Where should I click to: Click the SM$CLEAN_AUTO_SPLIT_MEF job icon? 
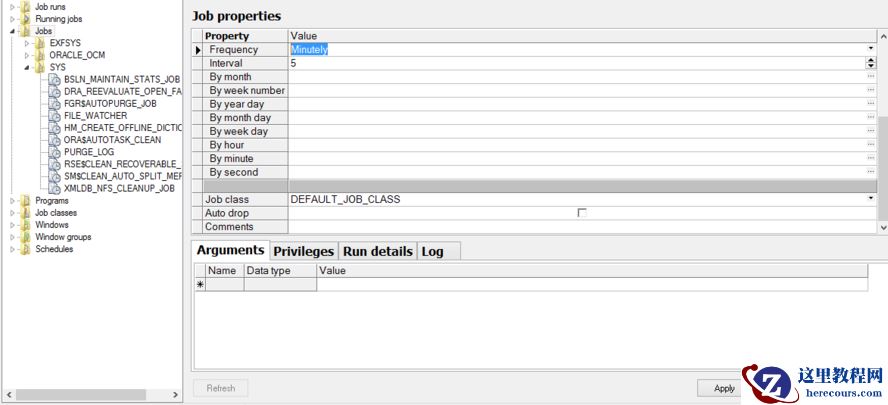(x=54, y=176)
